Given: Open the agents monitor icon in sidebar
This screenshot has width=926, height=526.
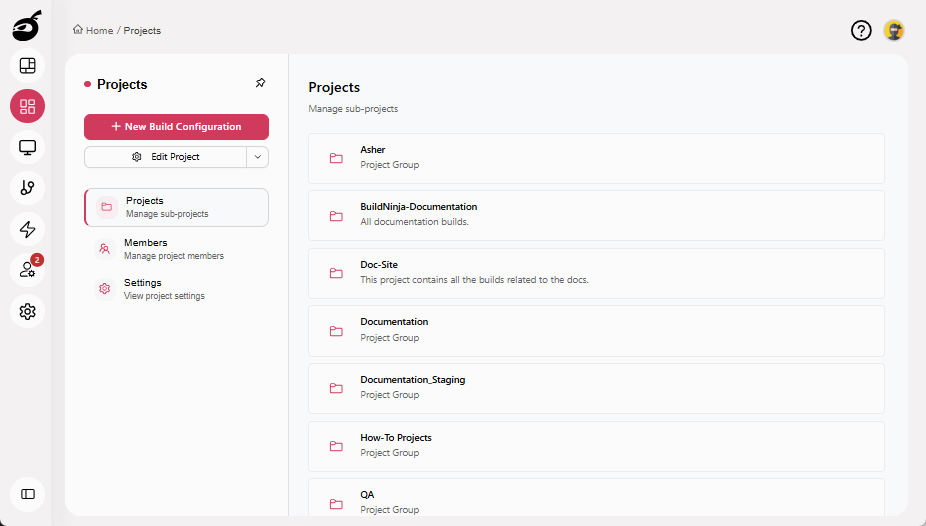Looking at the screenshot, I should tap(27, 147).
